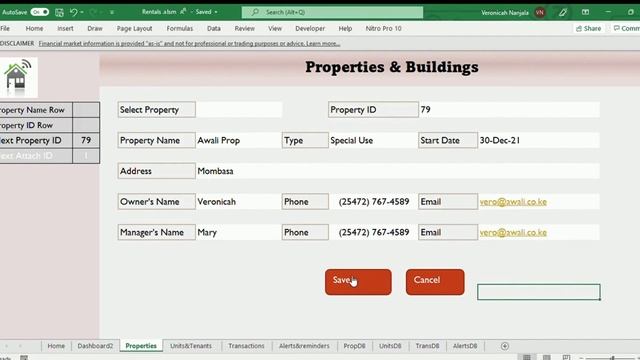
Task: Click the Owner's Name field Veronicah
Action: 238,202
